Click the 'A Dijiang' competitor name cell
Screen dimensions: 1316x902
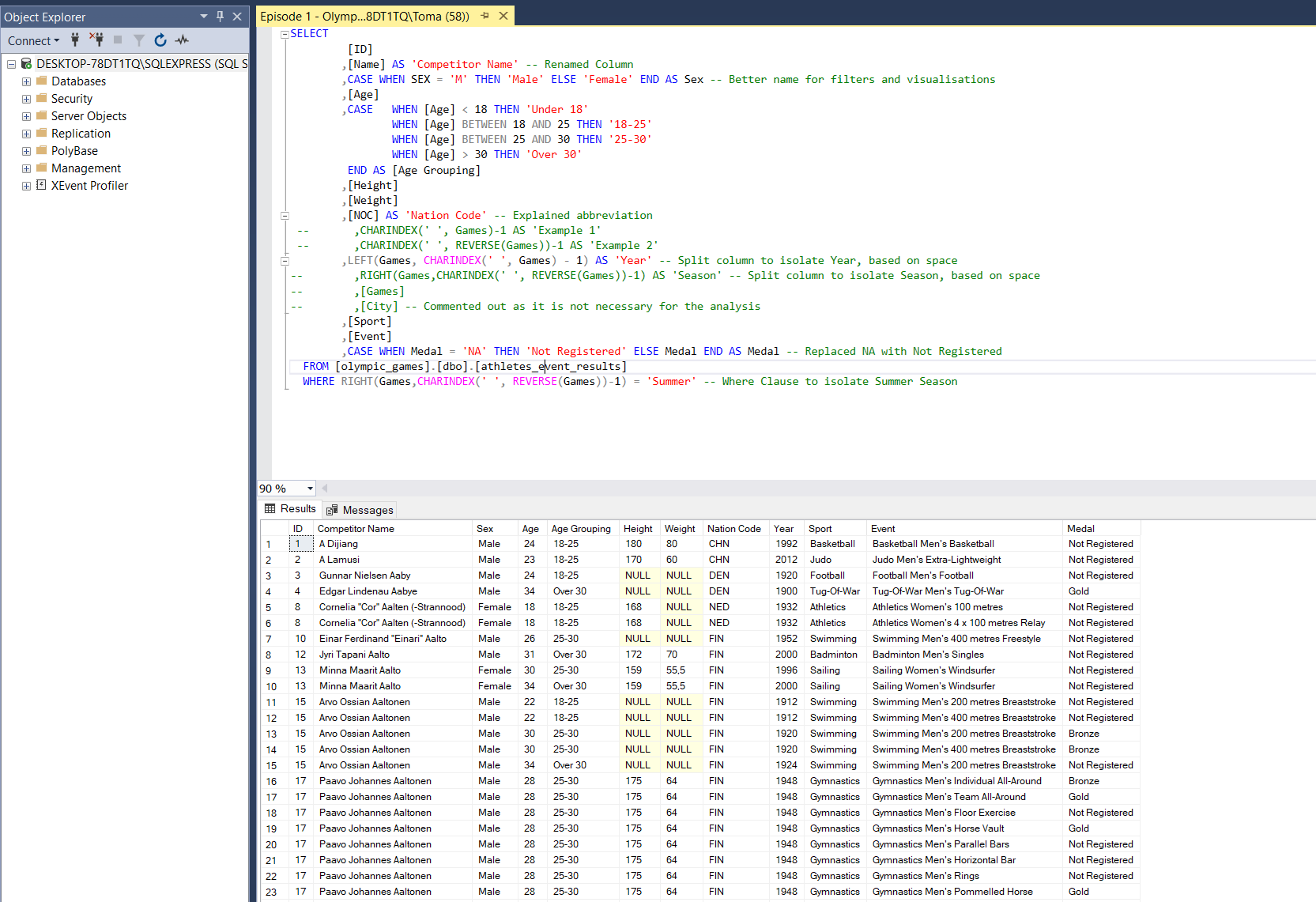393,544
